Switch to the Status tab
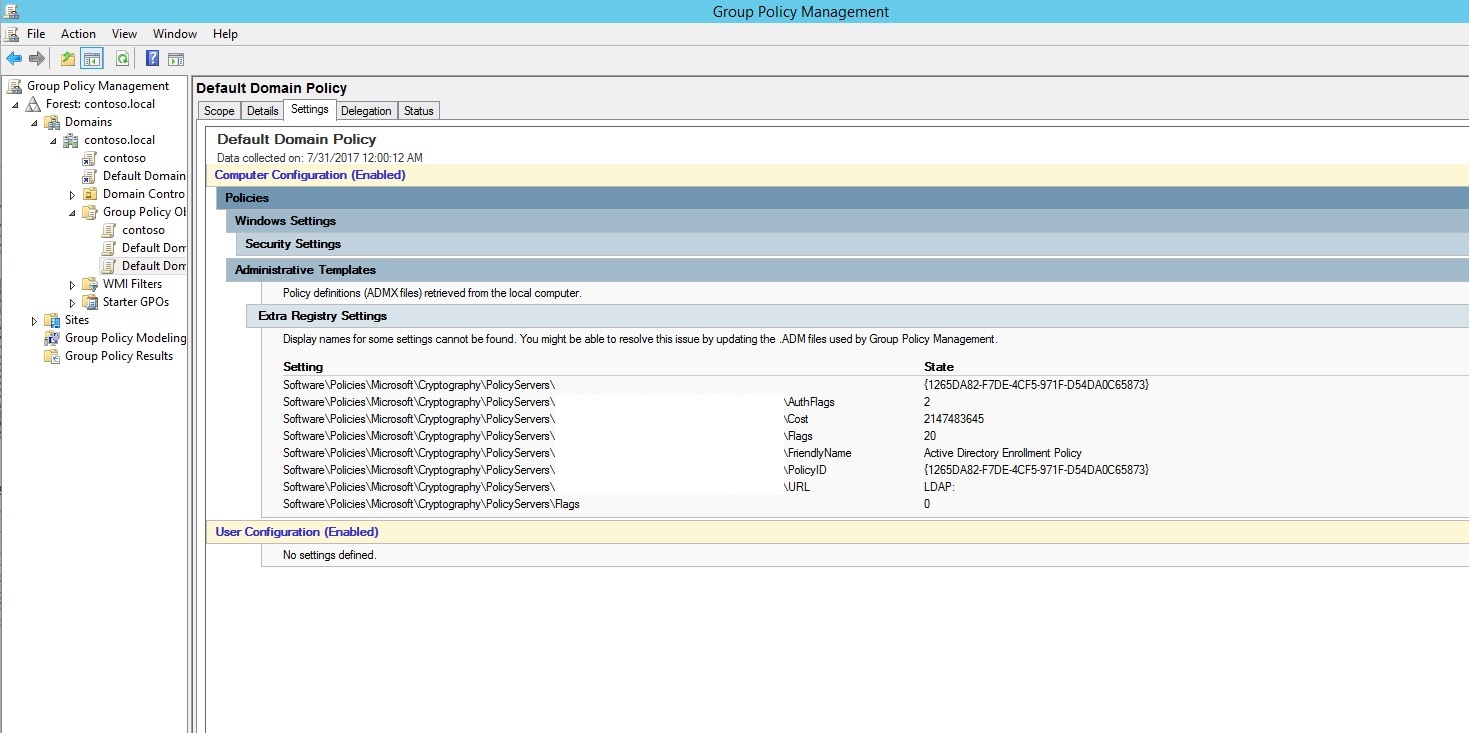 tap(419, 111)
